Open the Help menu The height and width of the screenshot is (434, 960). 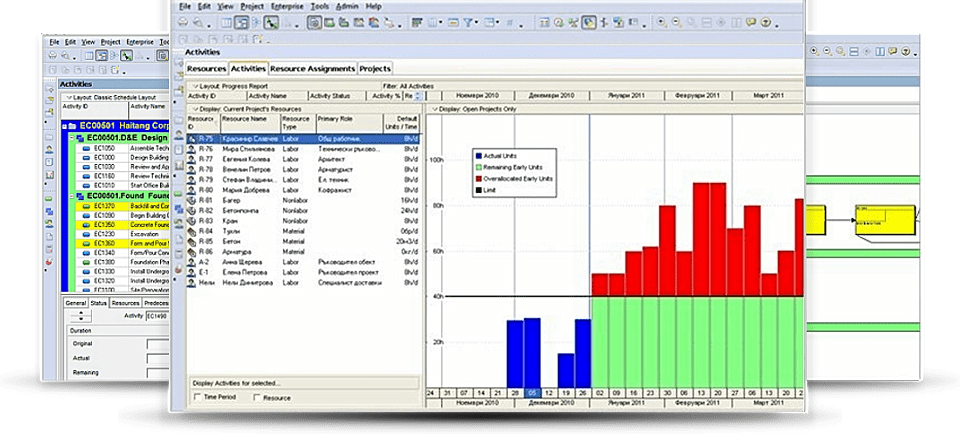click(x=373, y=6)
